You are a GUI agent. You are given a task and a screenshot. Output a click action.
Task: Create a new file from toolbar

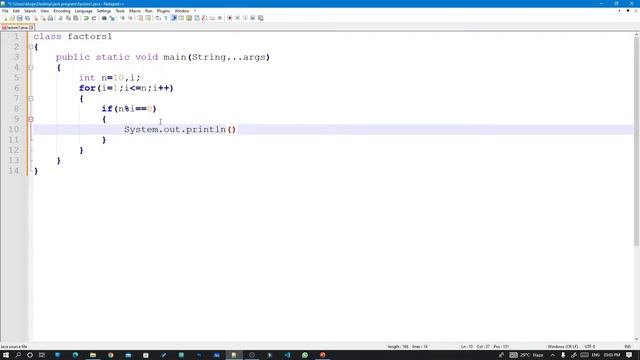click(5, 18)
